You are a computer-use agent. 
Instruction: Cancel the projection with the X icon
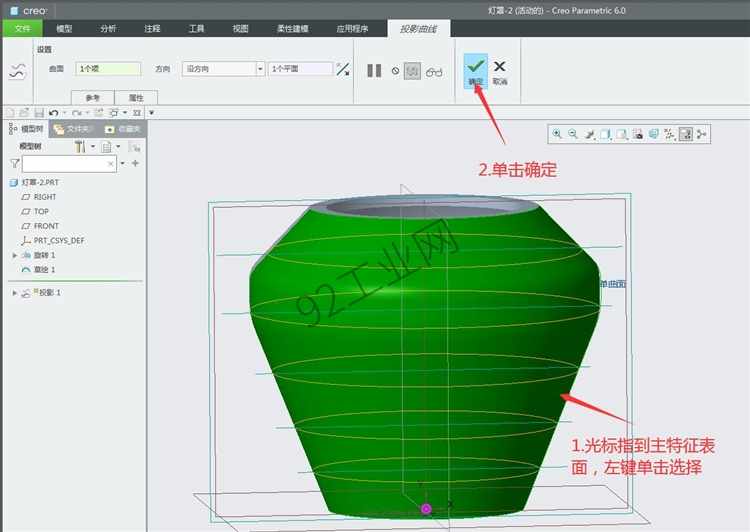point(500,72)
